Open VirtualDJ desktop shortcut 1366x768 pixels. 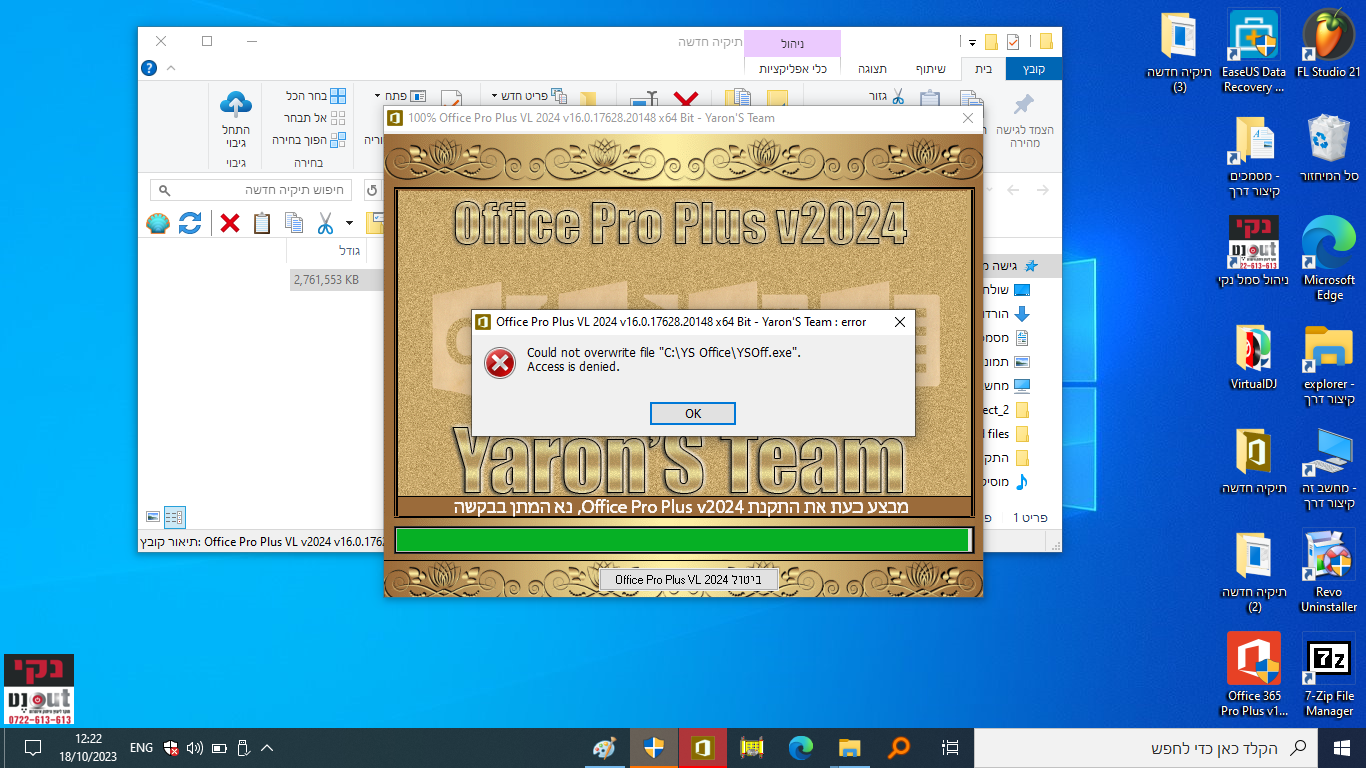[x=1254, y=356]
